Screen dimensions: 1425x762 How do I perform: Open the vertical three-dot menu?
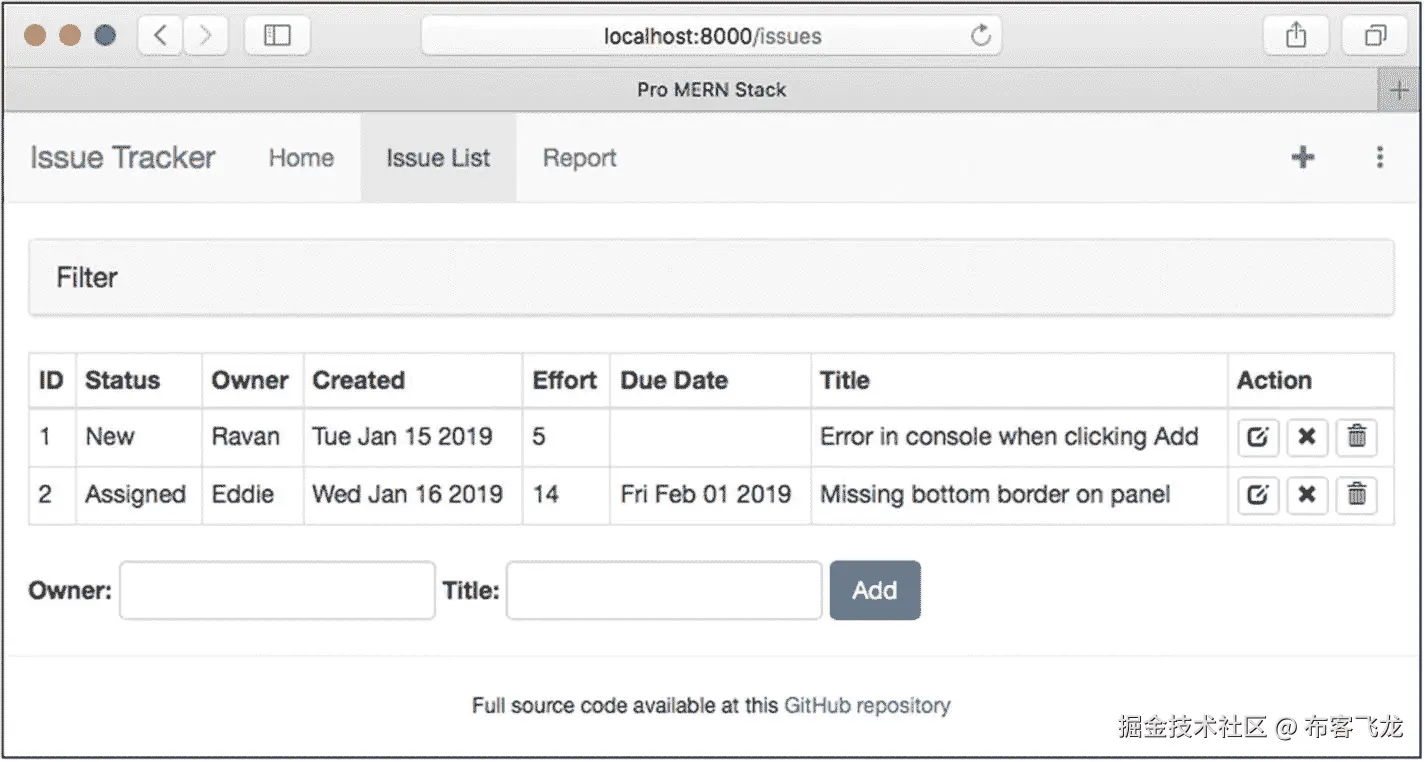click(x=1380, y=157)
